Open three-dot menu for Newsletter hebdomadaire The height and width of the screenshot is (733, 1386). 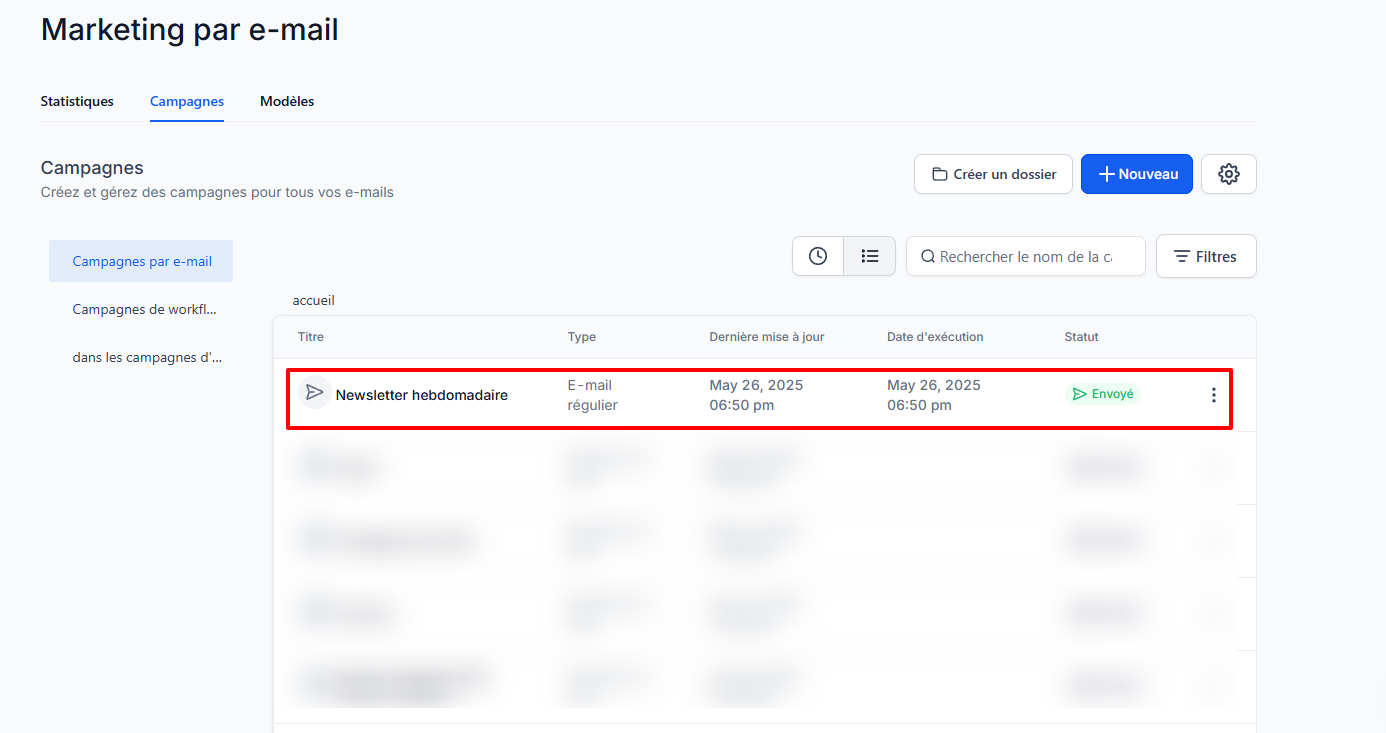[x=1213, y=395]
